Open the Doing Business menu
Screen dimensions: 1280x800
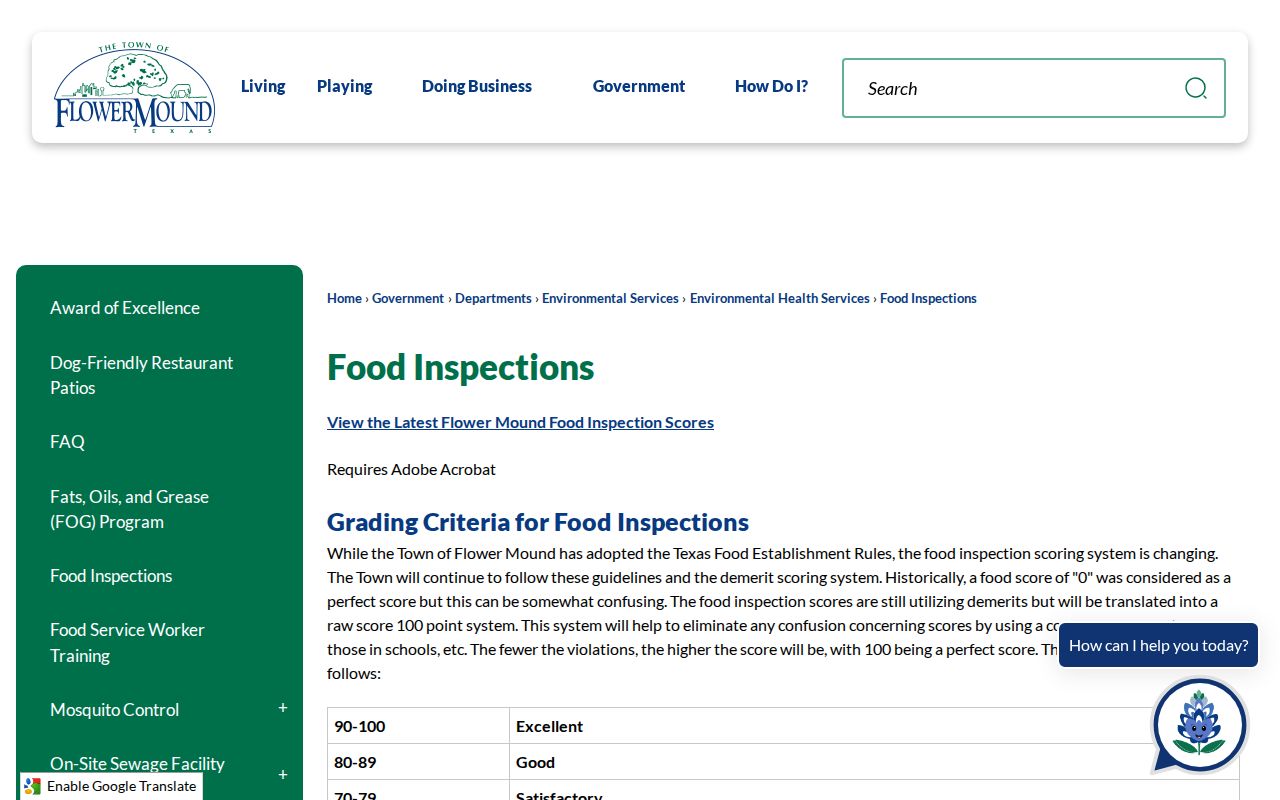click(477, 86)
